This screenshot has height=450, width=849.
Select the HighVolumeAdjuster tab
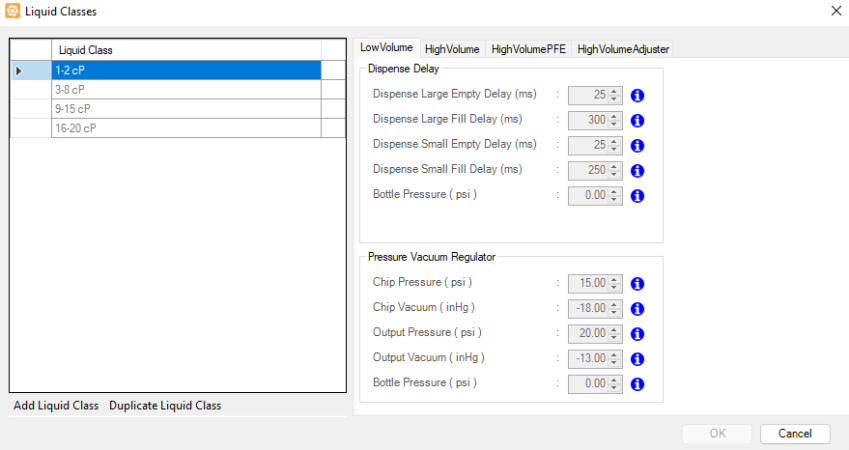(x=622, y=49)
